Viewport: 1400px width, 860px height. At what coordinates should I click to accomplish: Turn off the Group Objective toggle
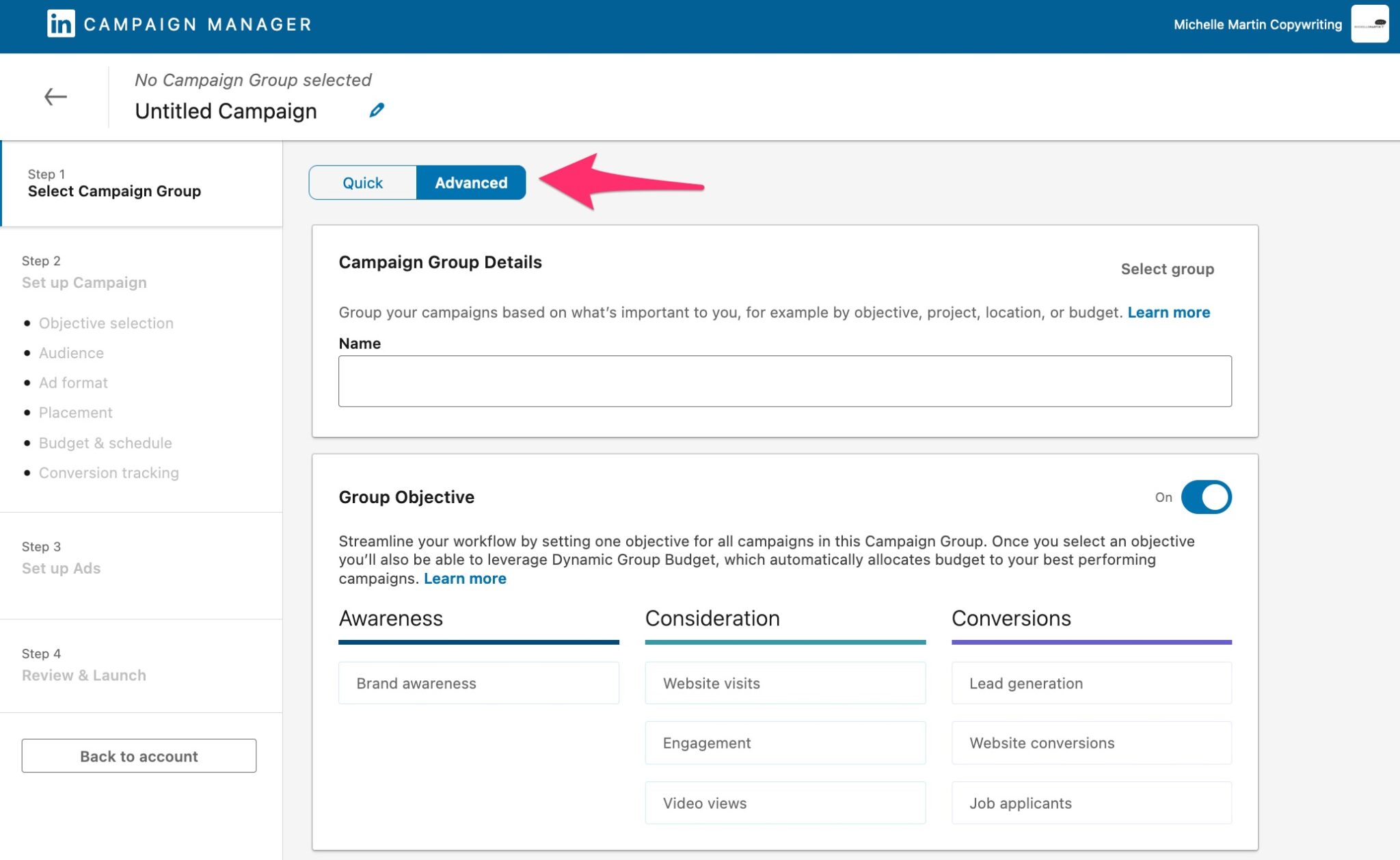click(1207, 497)
